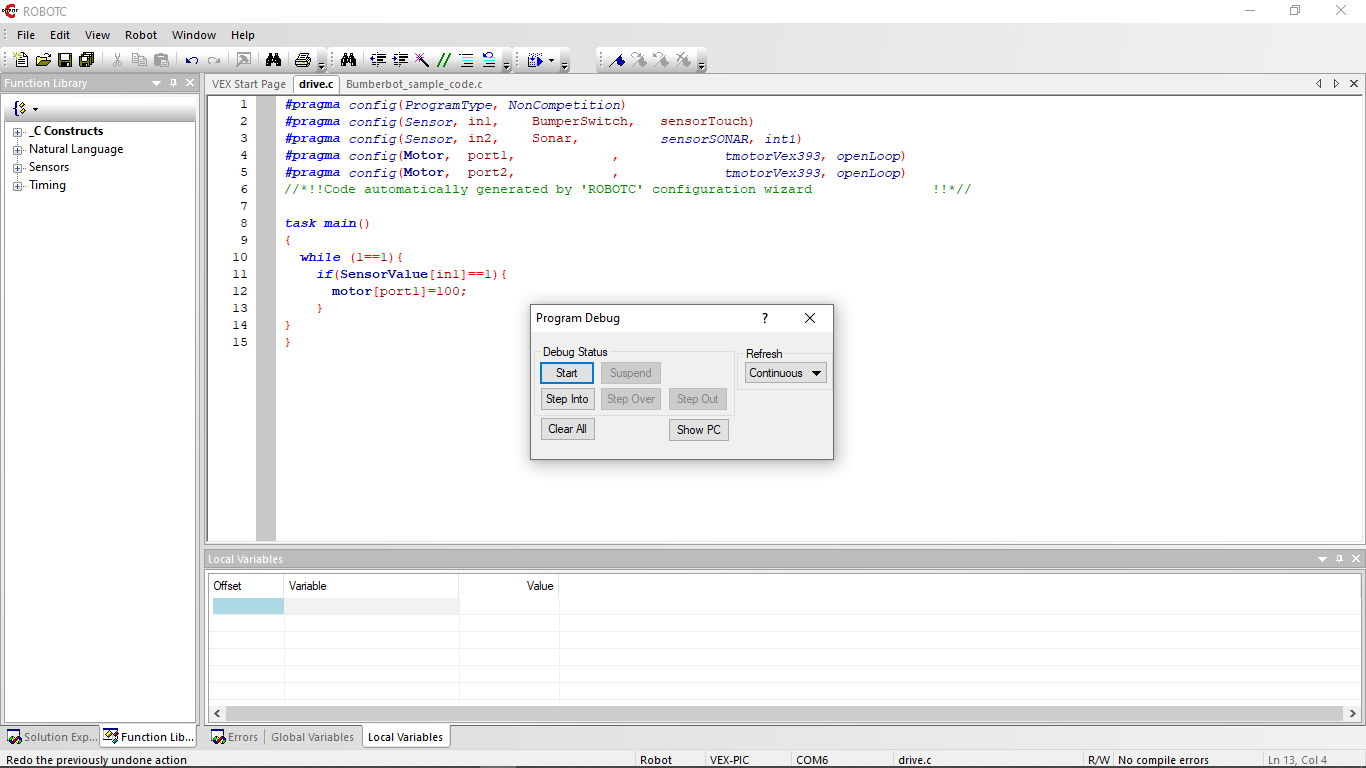Viewport: 1366px width, 768px height.
Task: Undo the last action arrow icon
Action: tap(192, 60)
